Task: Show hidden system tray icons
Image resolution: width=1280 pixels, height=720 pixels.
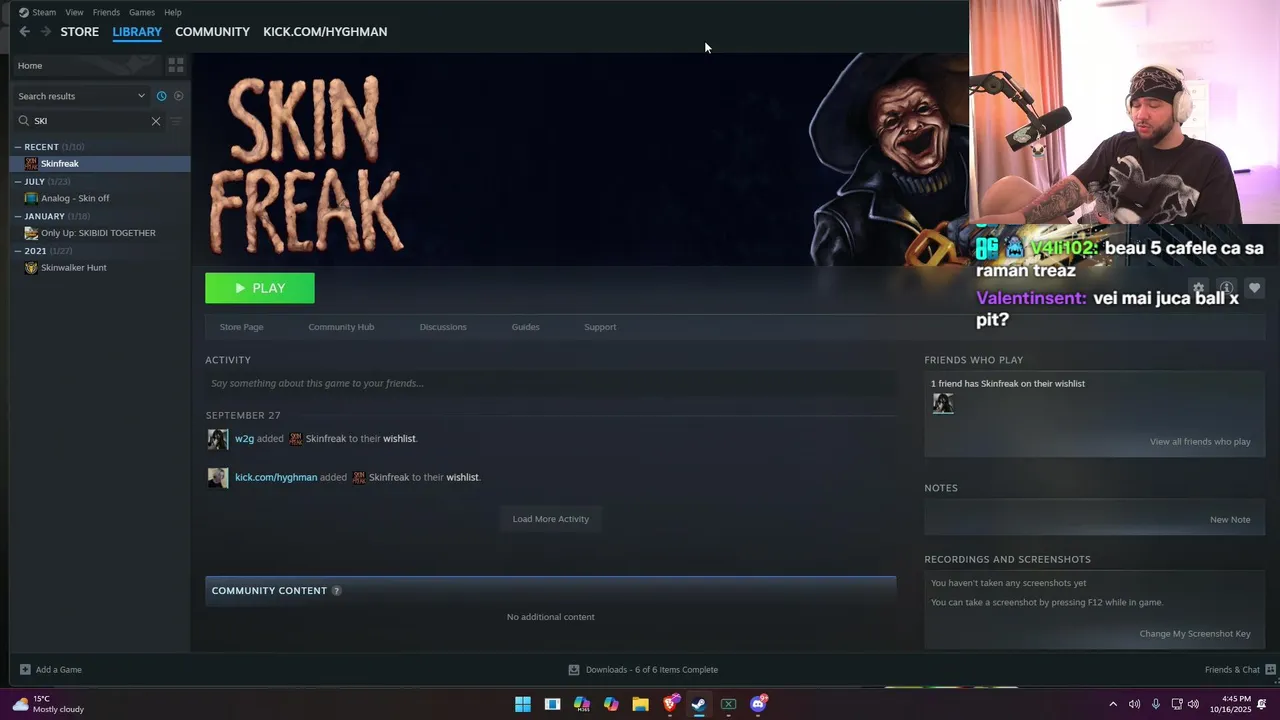Action: click(x=1113, y=704)
